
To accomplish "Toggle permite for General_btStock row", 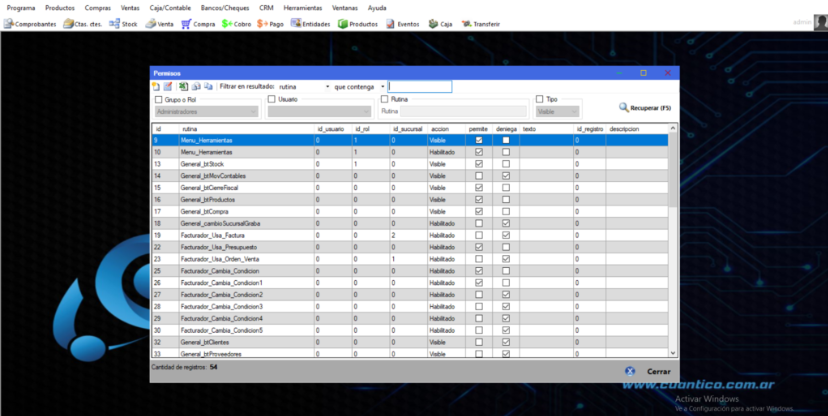I will coord(479,164).
